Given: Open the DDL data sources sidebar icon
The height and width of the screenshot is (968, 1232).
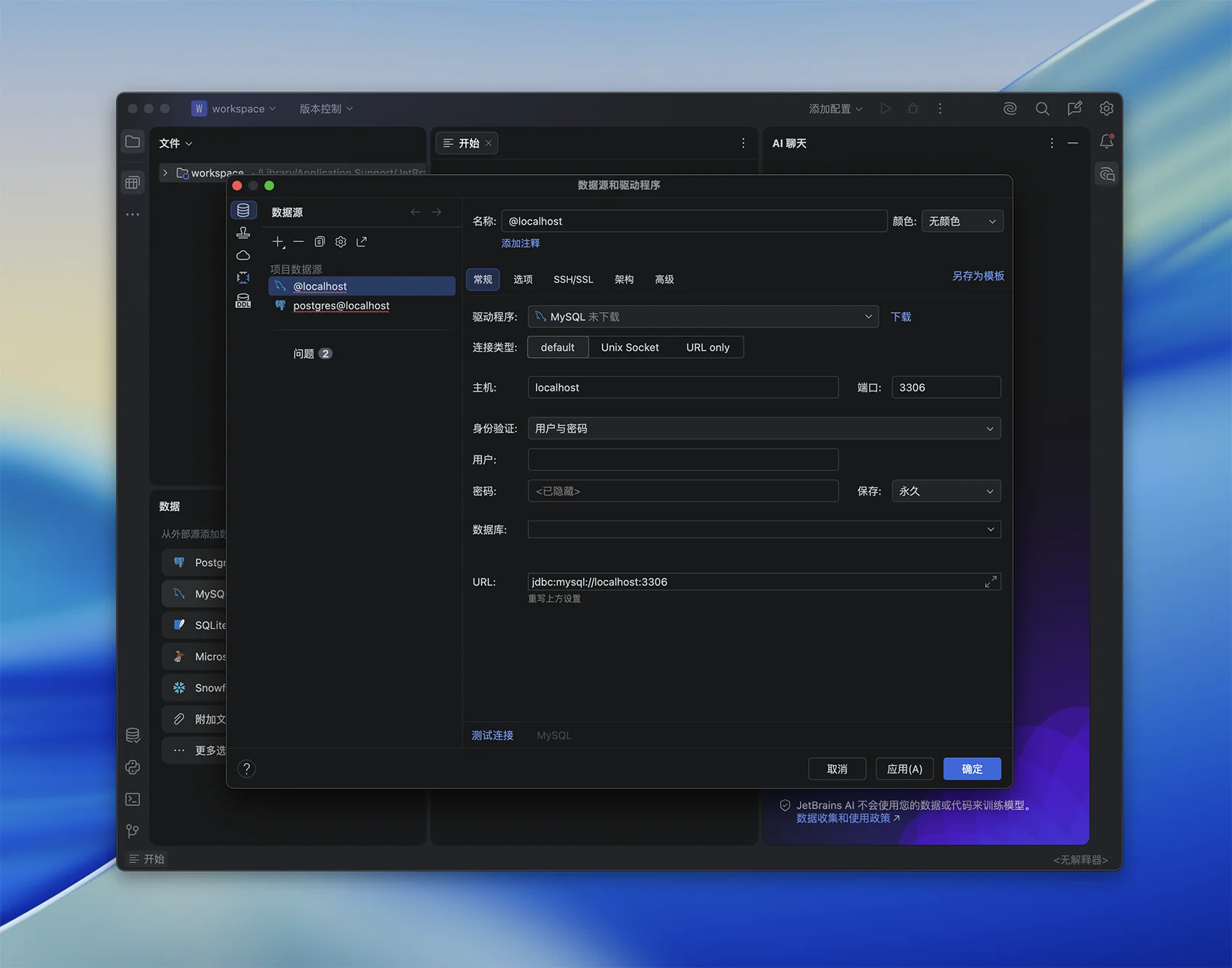Looking at the screenshot, I should tap(244, 301).
